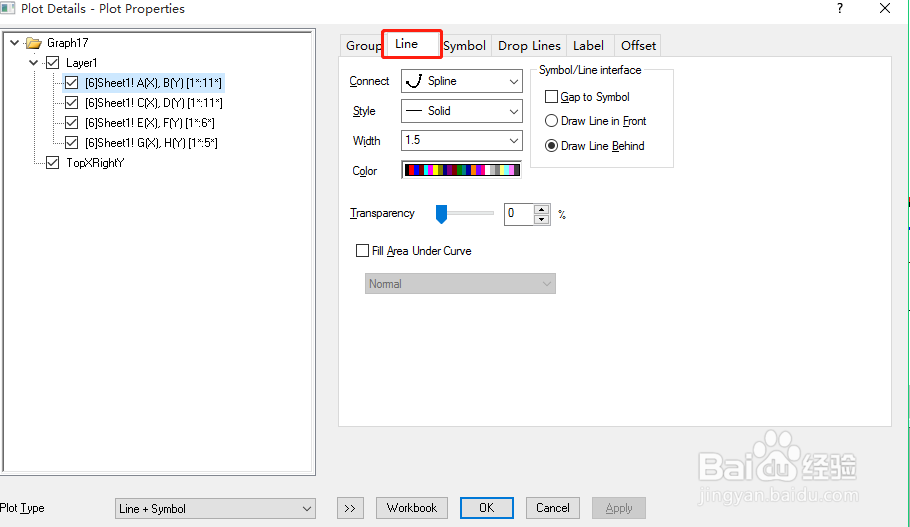Toggle checkbox for C(X), D(Y) plot

(71, 103)
